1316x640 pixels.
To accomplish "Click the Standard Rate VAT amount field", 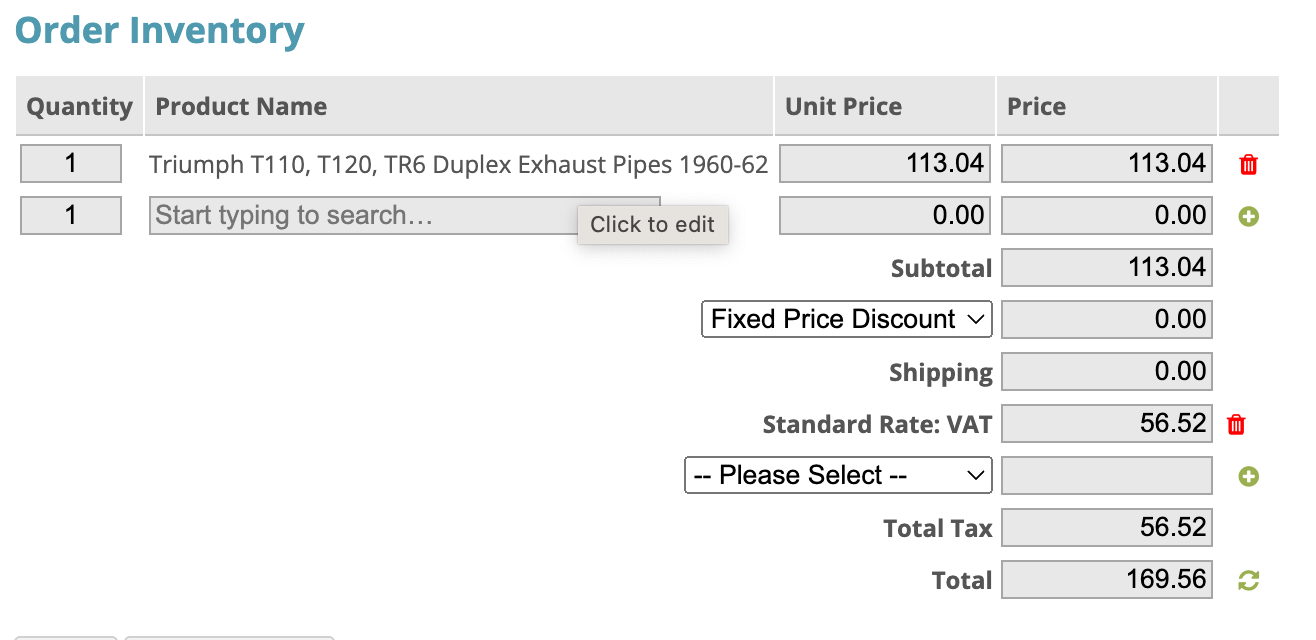I will [1106, 424].
